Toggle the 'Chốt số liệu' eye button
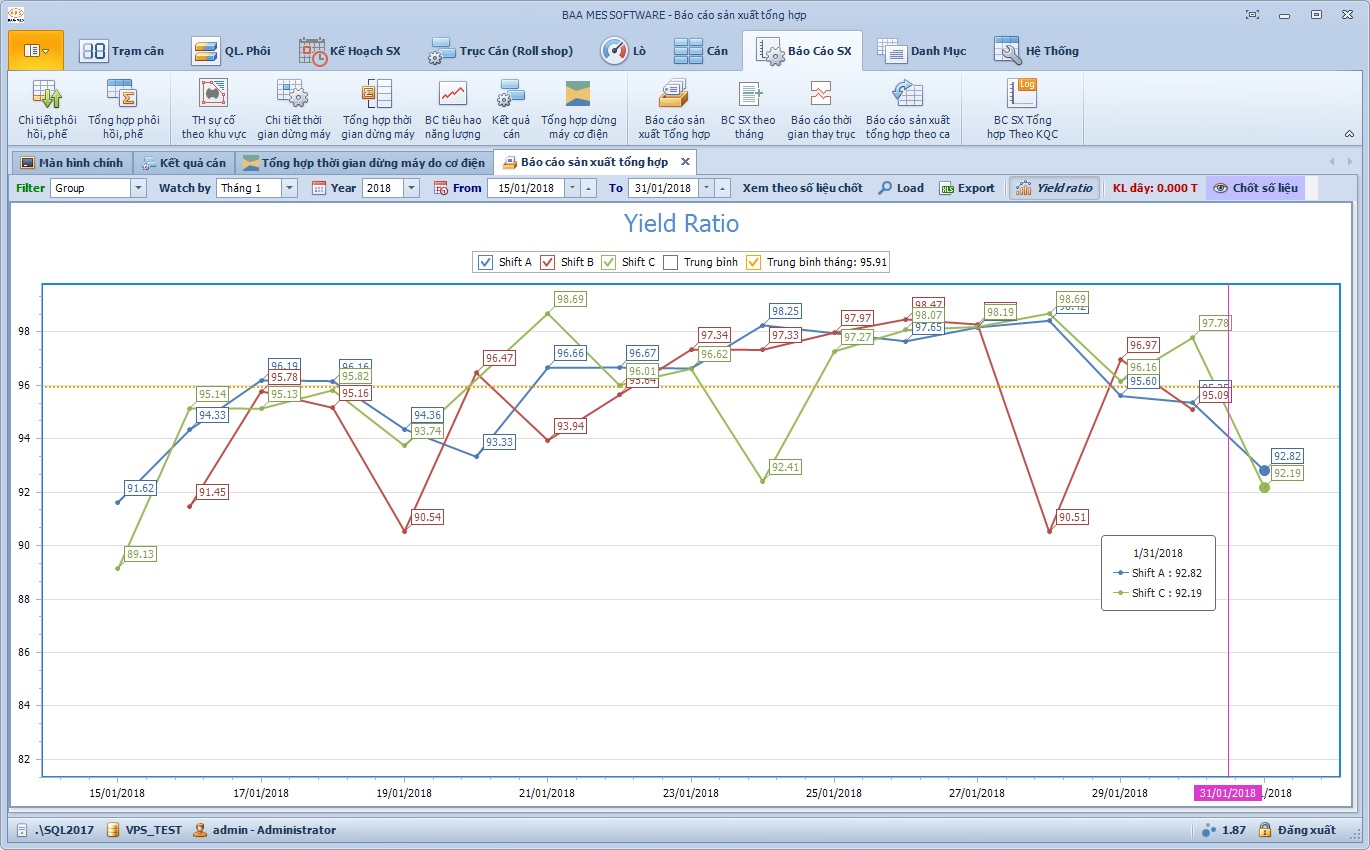This screenshot has width=1370, height=850. pyautogui.click(x=1255, y=188)
